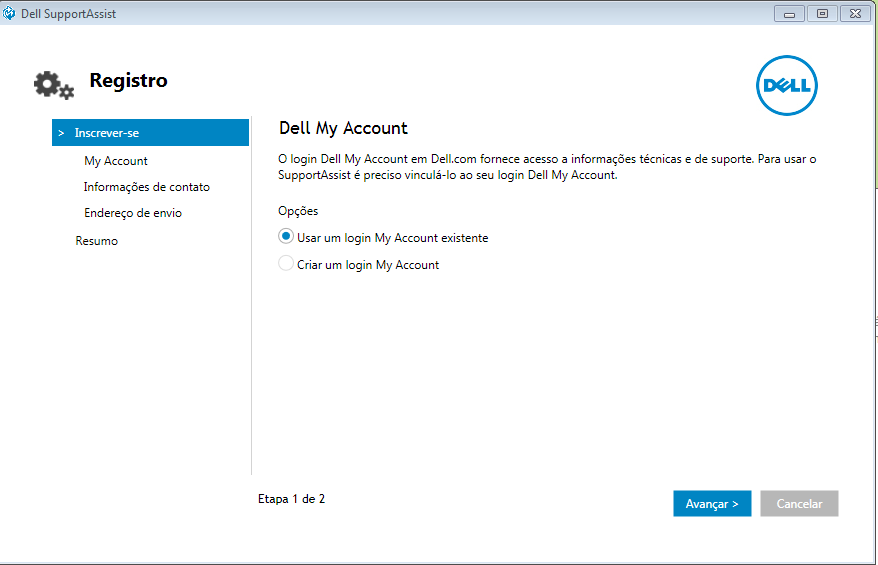Open Endereço de envio sidebar item
This screenshot has width=878, height=565.
(133, 213)
